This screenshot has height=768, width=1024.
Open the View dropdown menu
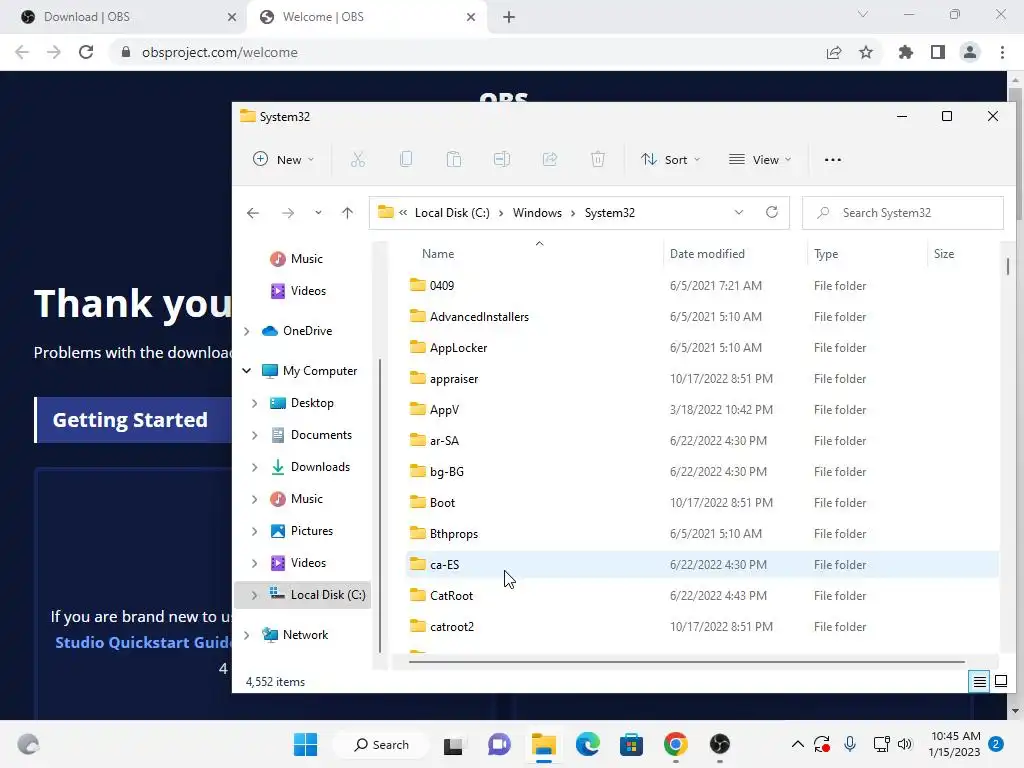pyautogui.click(x=760, y=159)
